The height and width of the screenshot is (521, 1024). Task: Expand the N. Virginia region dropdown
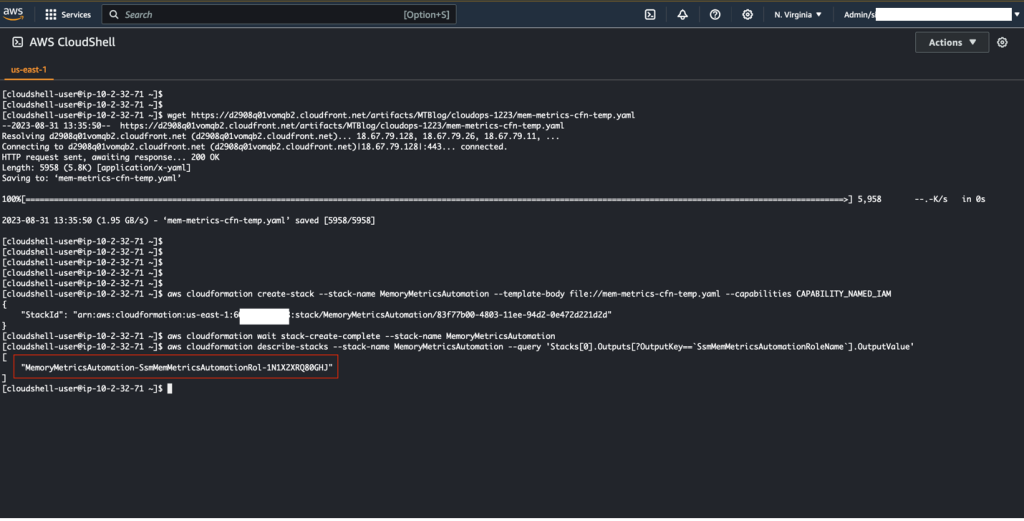(797, 14)
